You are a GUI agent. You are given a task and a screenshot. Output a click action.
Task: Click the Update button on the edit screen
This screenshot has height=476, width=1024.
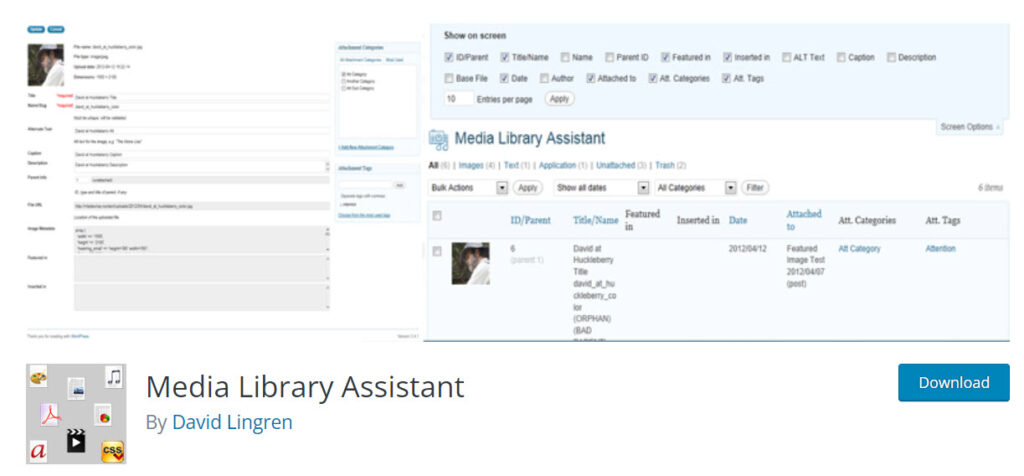click(x=36, y=29)
